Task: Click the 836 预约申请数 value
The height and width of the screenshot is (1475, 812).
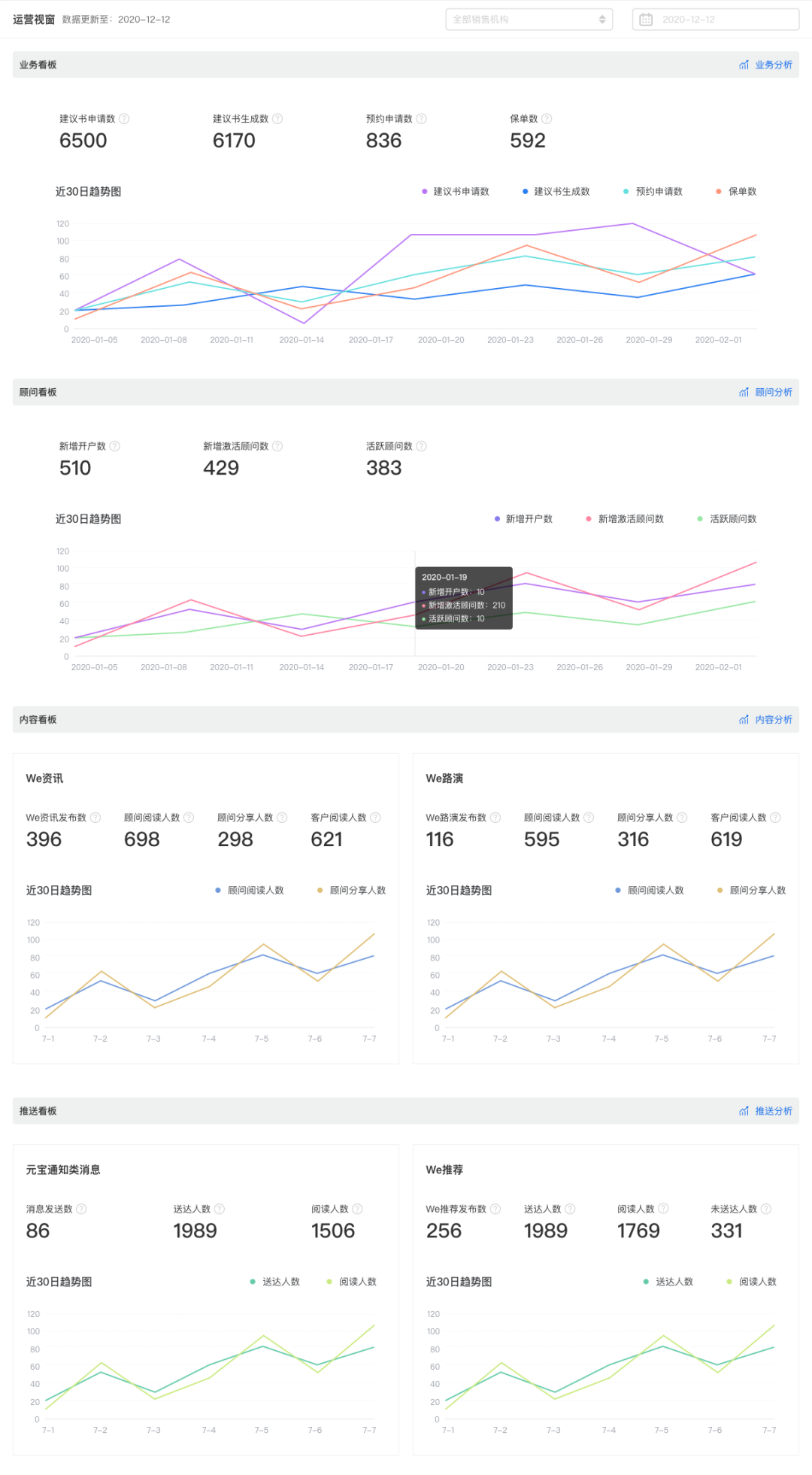Action: pos(384,141)
